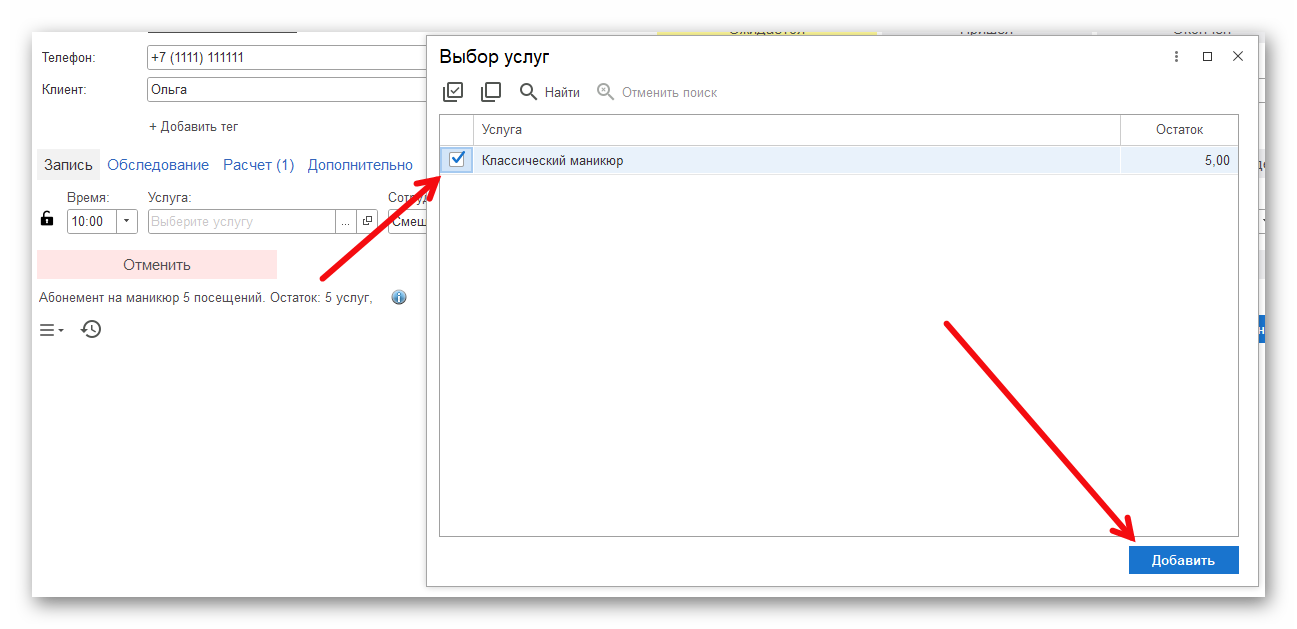1297x629 pixels.
Task: Open the history clock icon
Action: point(91,329)
